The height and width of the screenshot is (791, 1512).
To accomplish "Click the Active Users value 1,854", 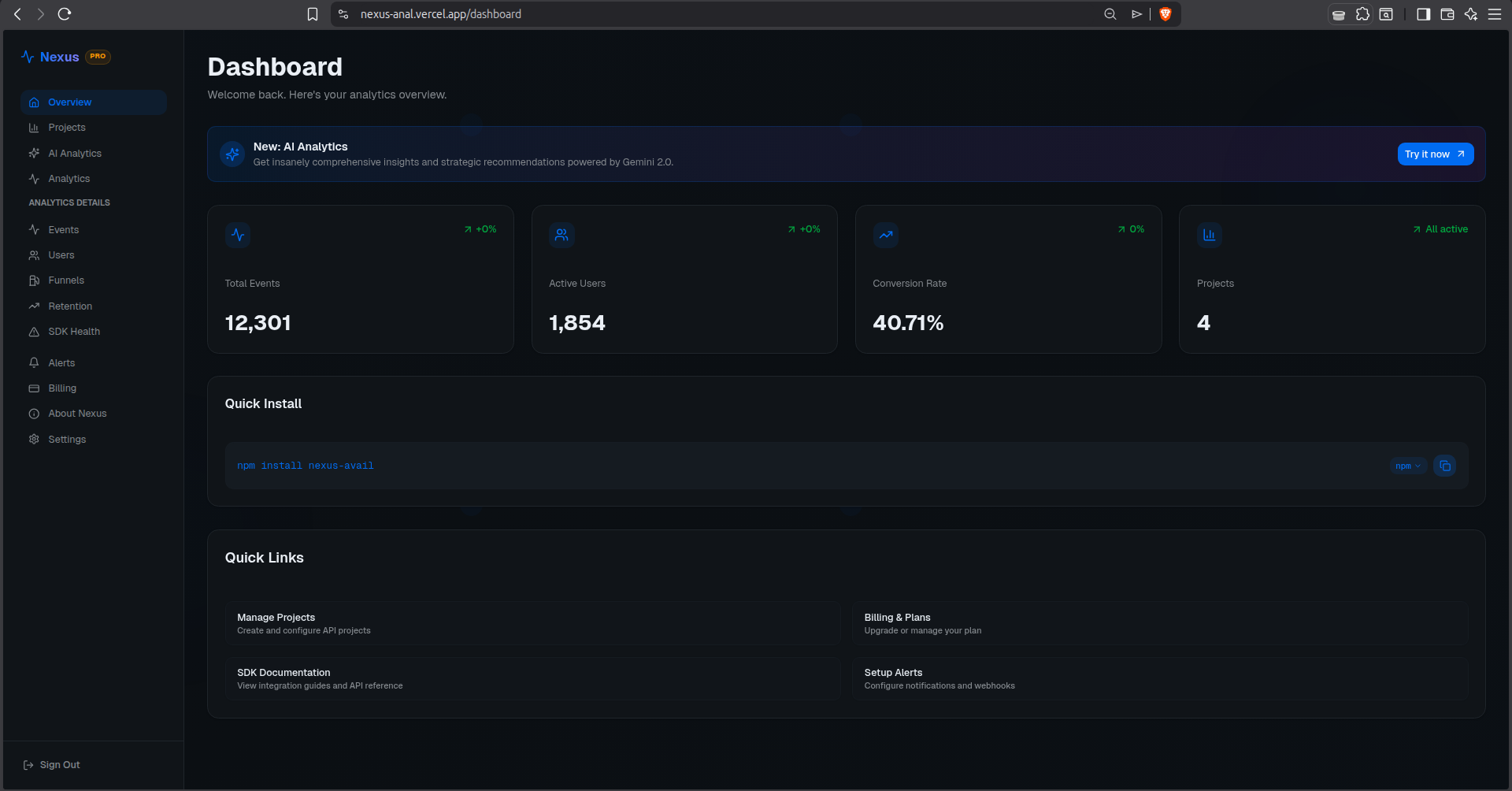I will point(577,323).
